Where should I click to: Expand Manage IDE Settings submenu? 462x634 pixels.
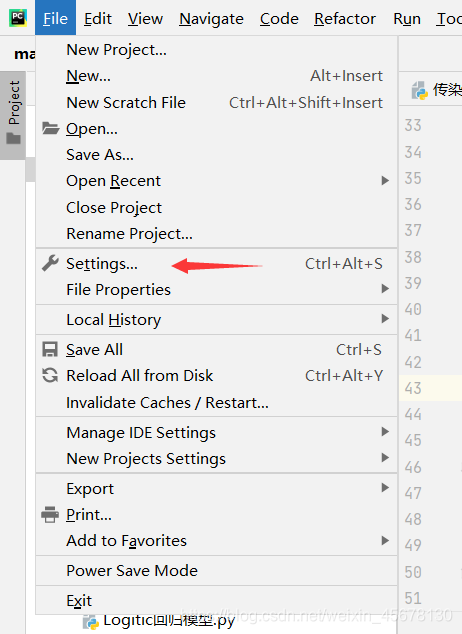[217, 432]
